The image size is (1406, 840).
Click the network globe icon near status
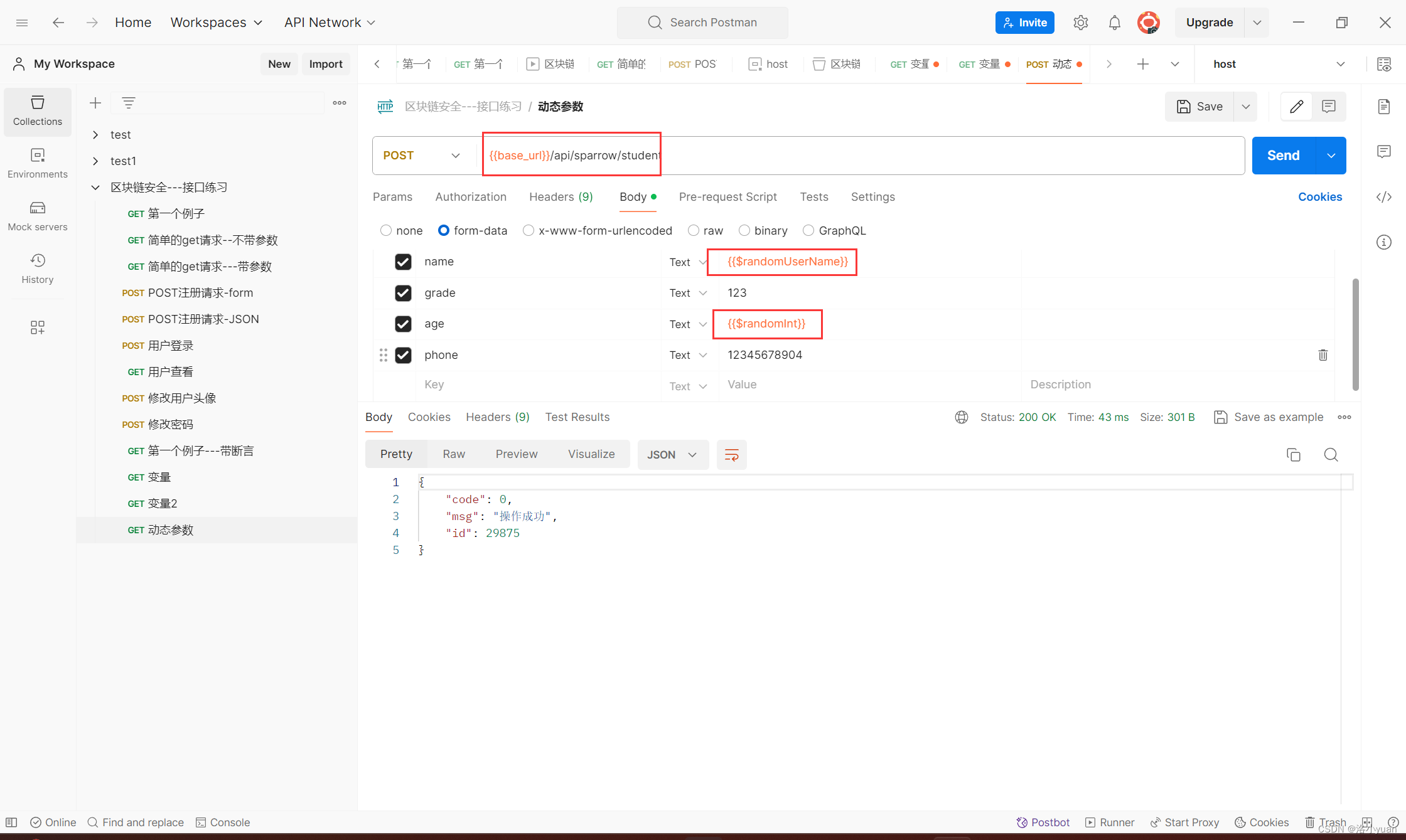(961, 417)
